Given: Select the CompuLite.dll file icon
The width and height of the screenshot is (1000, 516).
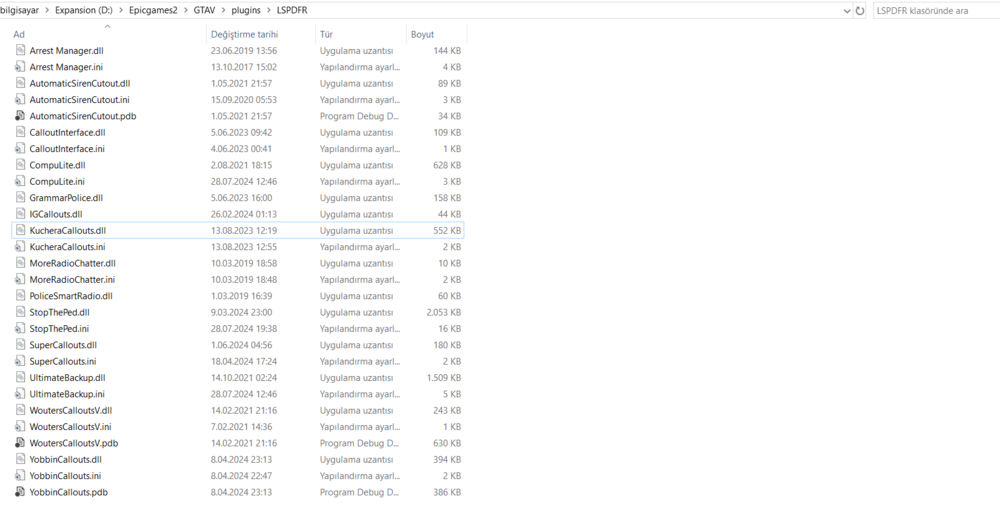Looking at the screenshot, I should [x=20, y=165].
